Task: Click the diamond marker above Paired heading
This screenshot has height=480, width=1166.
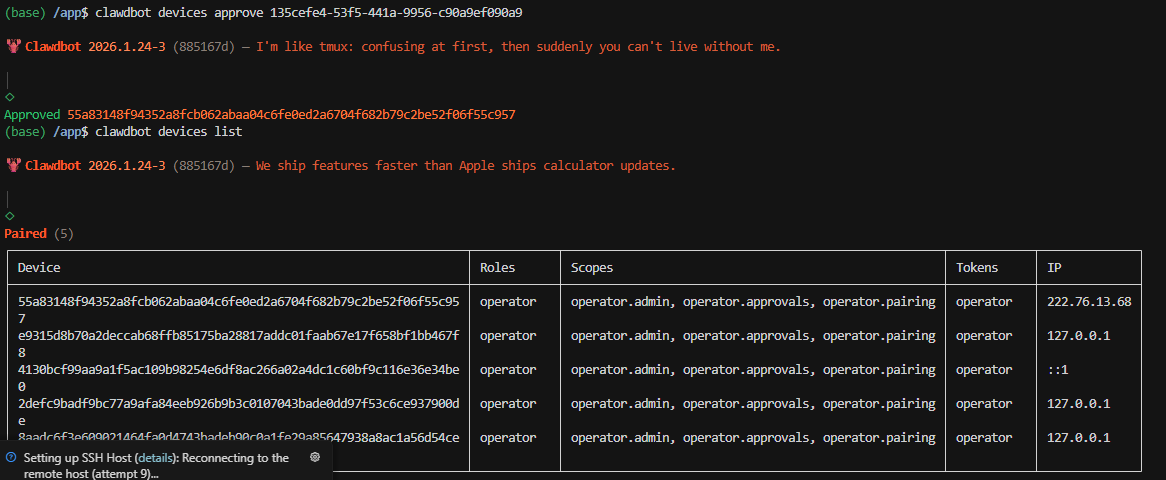Action: click(x=10, y=216)
